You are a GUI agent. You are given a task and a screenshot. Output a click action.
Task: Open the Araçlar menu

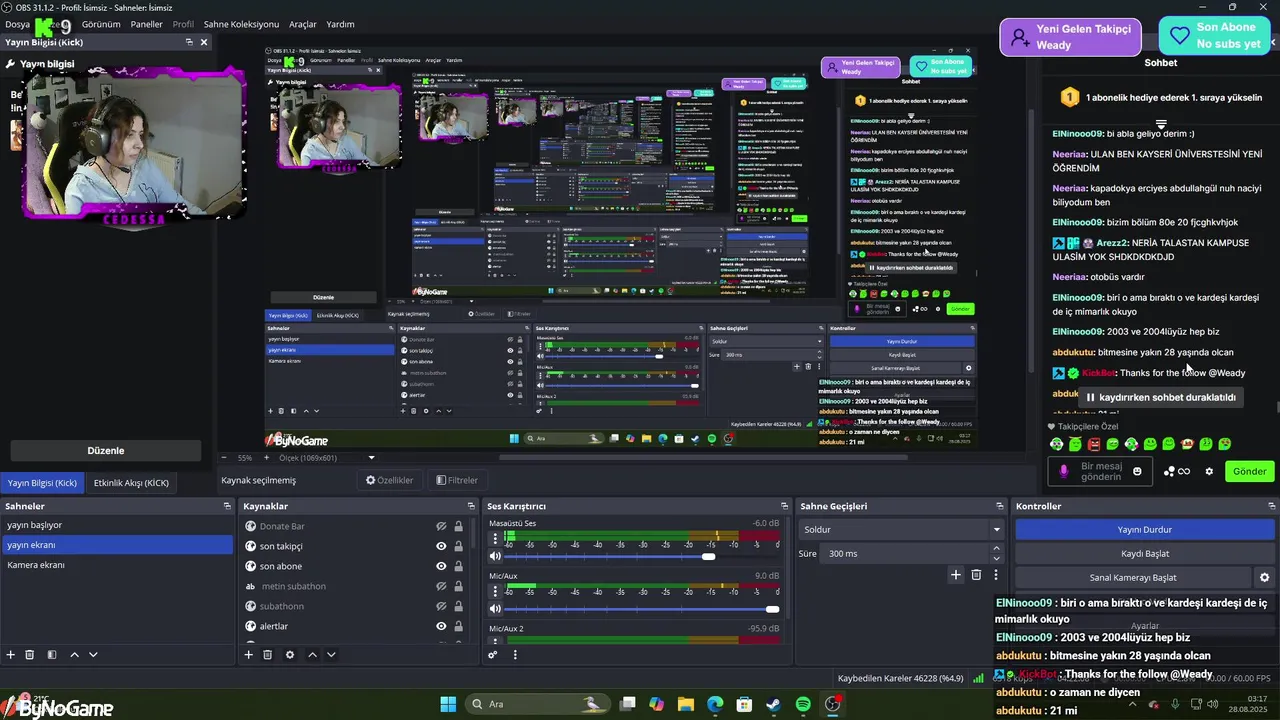303,24
